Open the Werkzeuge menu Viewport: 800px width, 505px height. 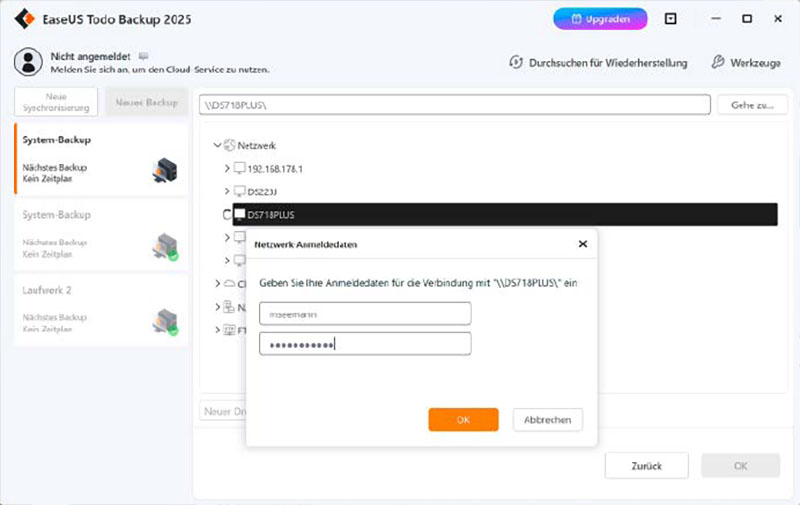[x=746, y=63]
